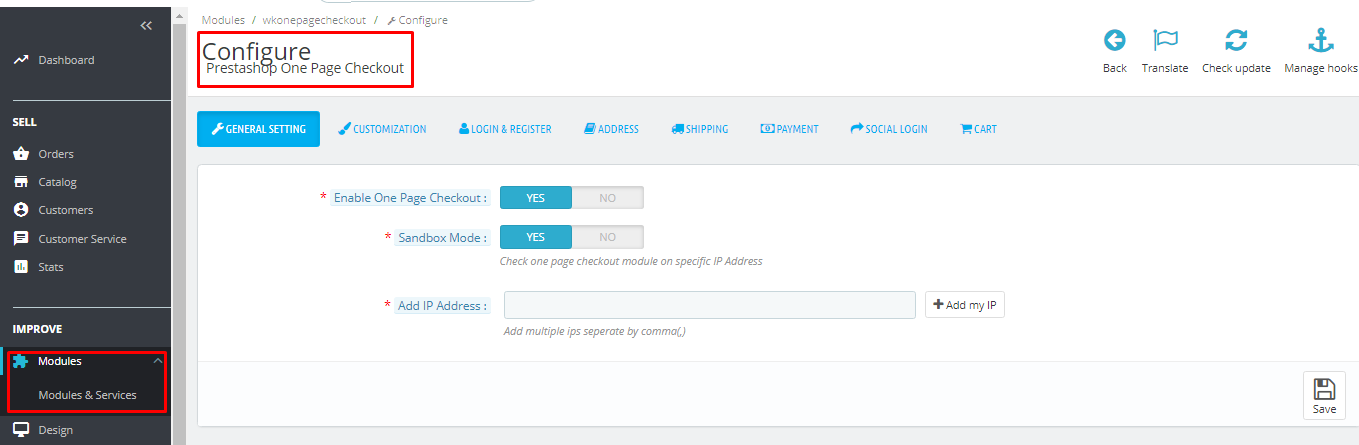Open wkonepagecheckout breadcrumb link
This screenshot has height=445, width=1359.
coord(314,20)
